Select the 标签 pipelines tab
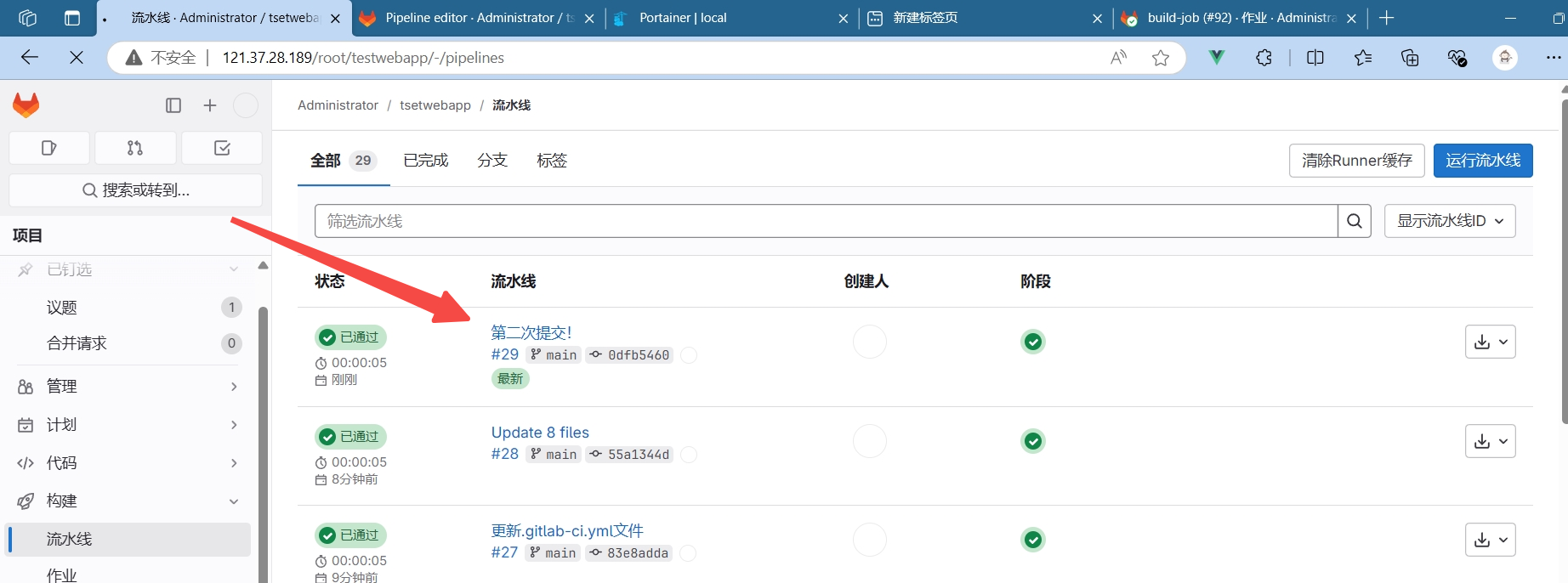Image resolution: width=1568 pixels, height=583 pixels. coord(552,161)
